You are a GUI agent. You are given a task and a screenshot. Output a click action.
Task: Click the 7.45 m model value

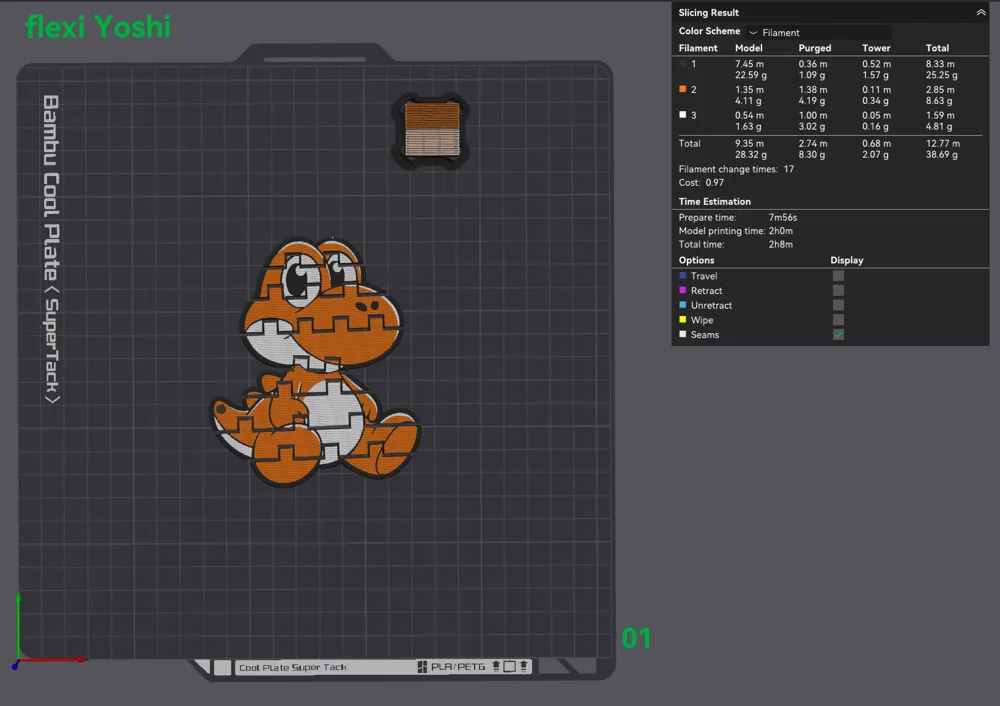tap(749, 64)
